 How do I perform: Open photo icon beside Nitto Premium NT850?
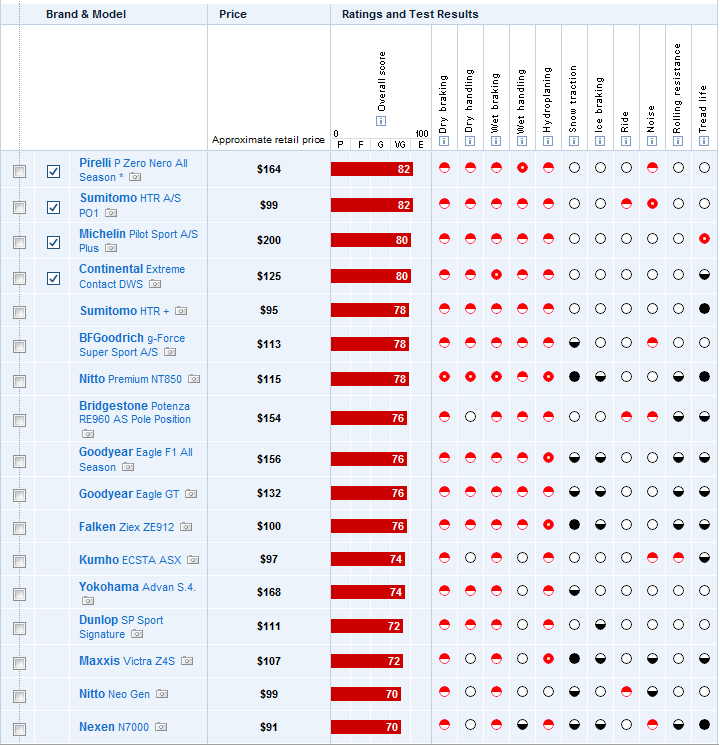[x=194, y=380]
